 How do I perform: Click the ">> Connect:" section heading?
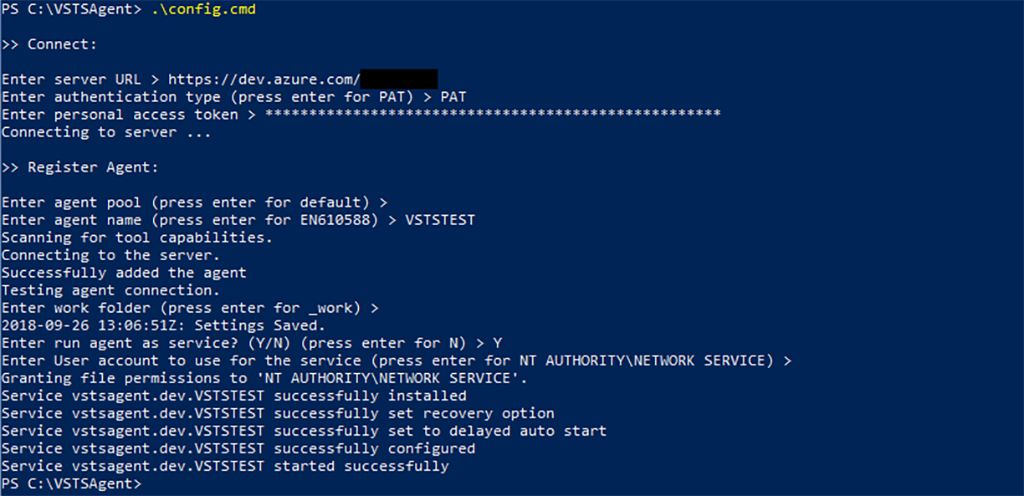click(49, 45)
